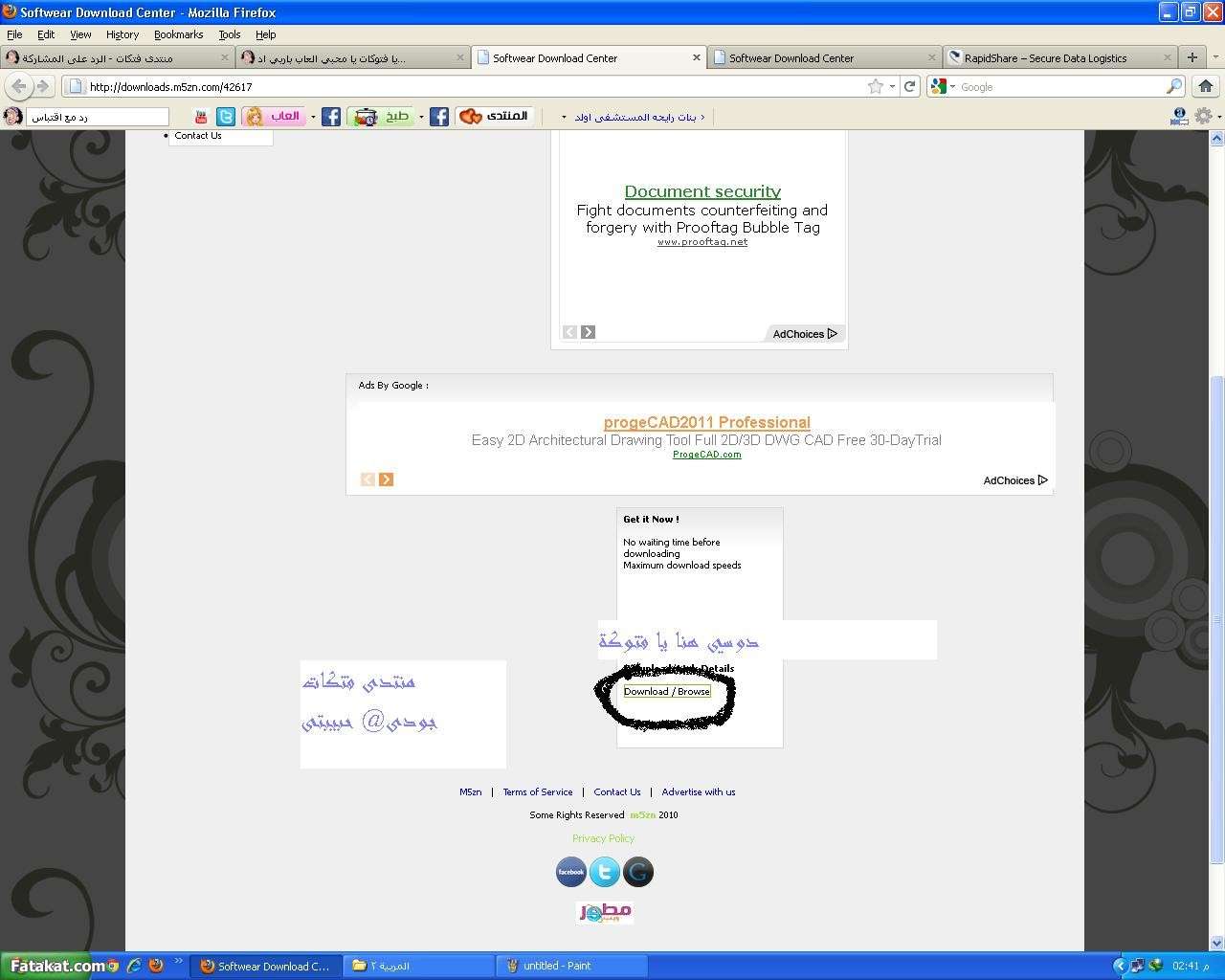This screenshot has height=980, width=1225.
Task: Expand dropdown arrow next to games button
Action: pos(313,117)
